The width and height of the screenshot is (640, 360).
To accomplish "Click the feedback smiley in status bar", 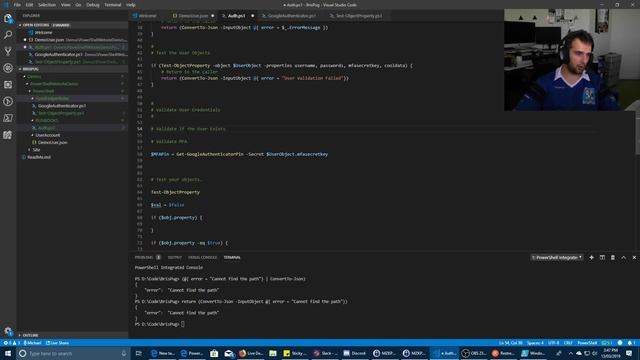I will [620, 343].
